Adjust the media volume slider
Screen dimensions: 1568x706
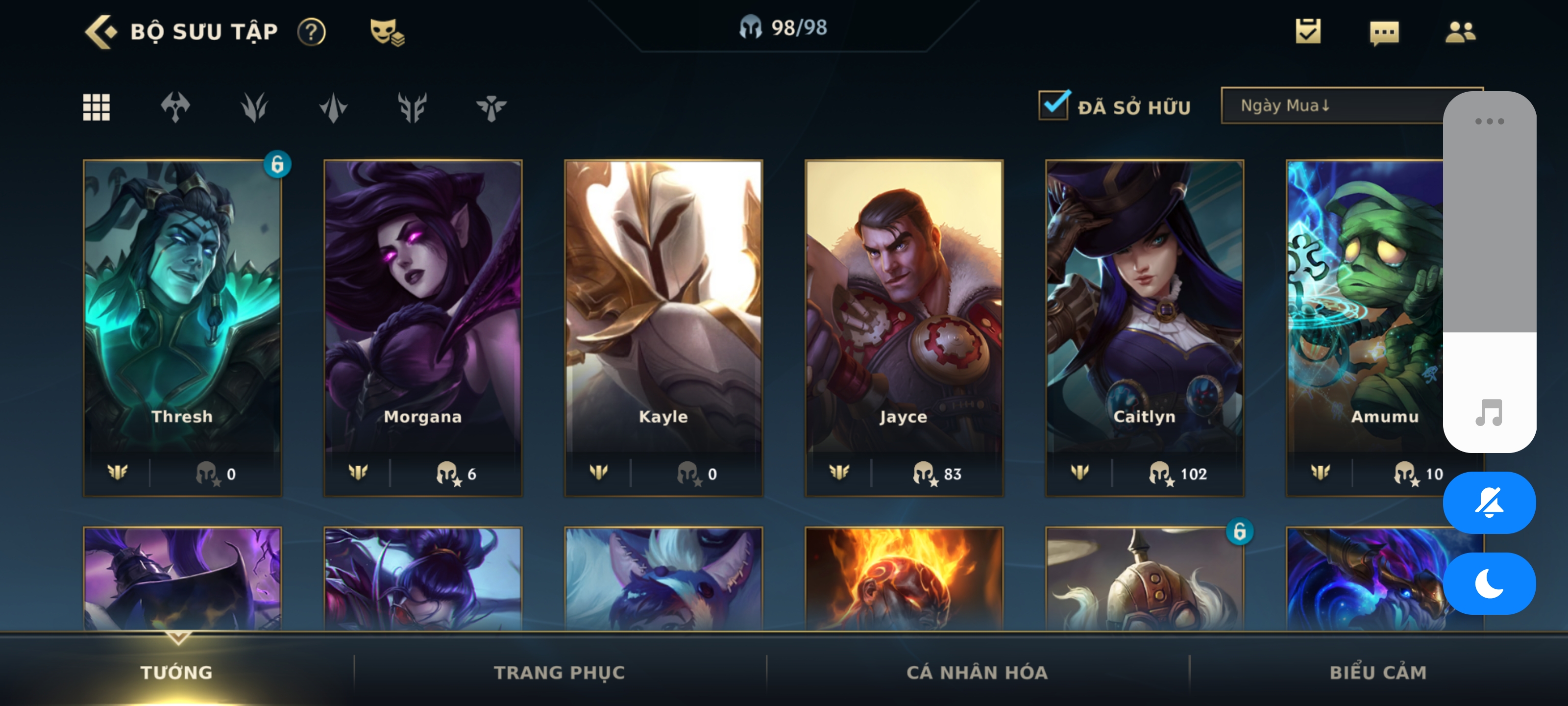click(x=1490, y=272)
